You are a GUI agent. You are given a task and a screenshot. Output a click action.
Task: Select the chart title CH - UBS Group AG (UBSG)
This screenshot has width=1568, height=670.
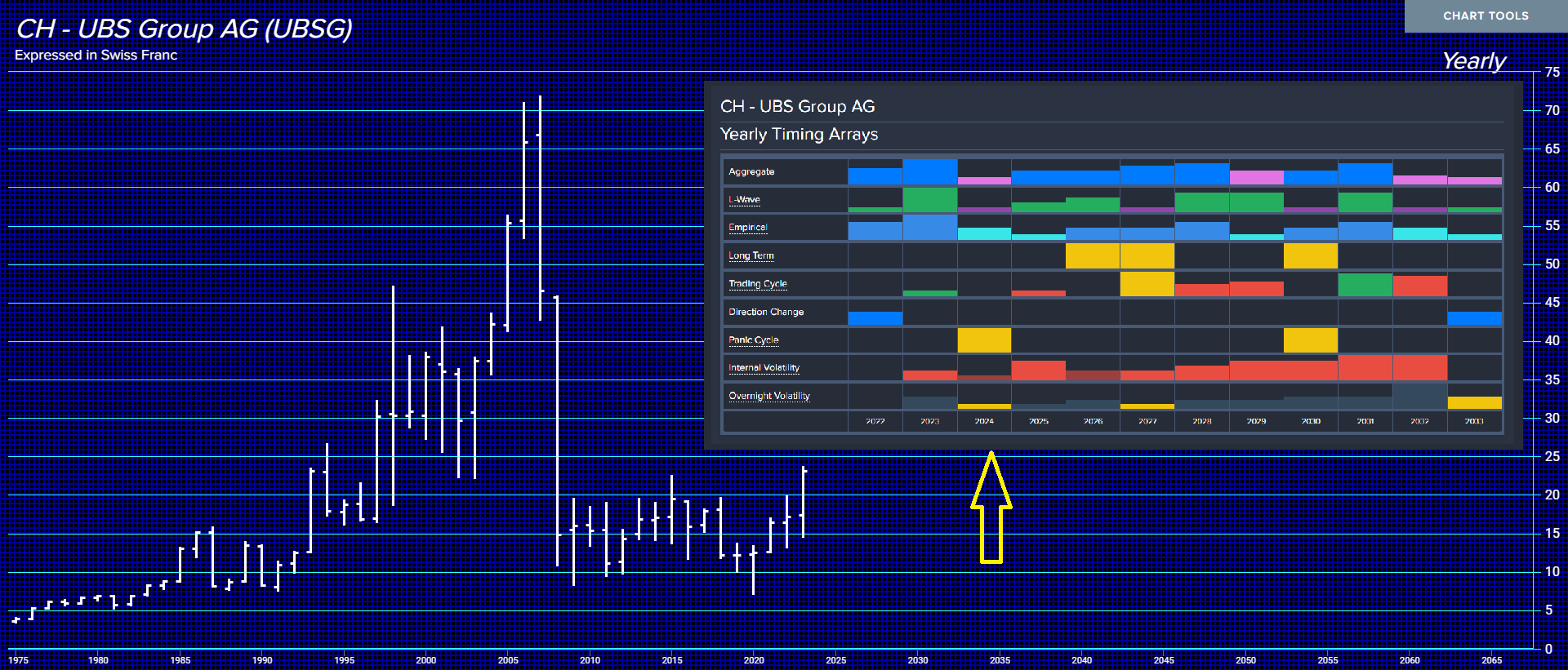pos(185,29)
